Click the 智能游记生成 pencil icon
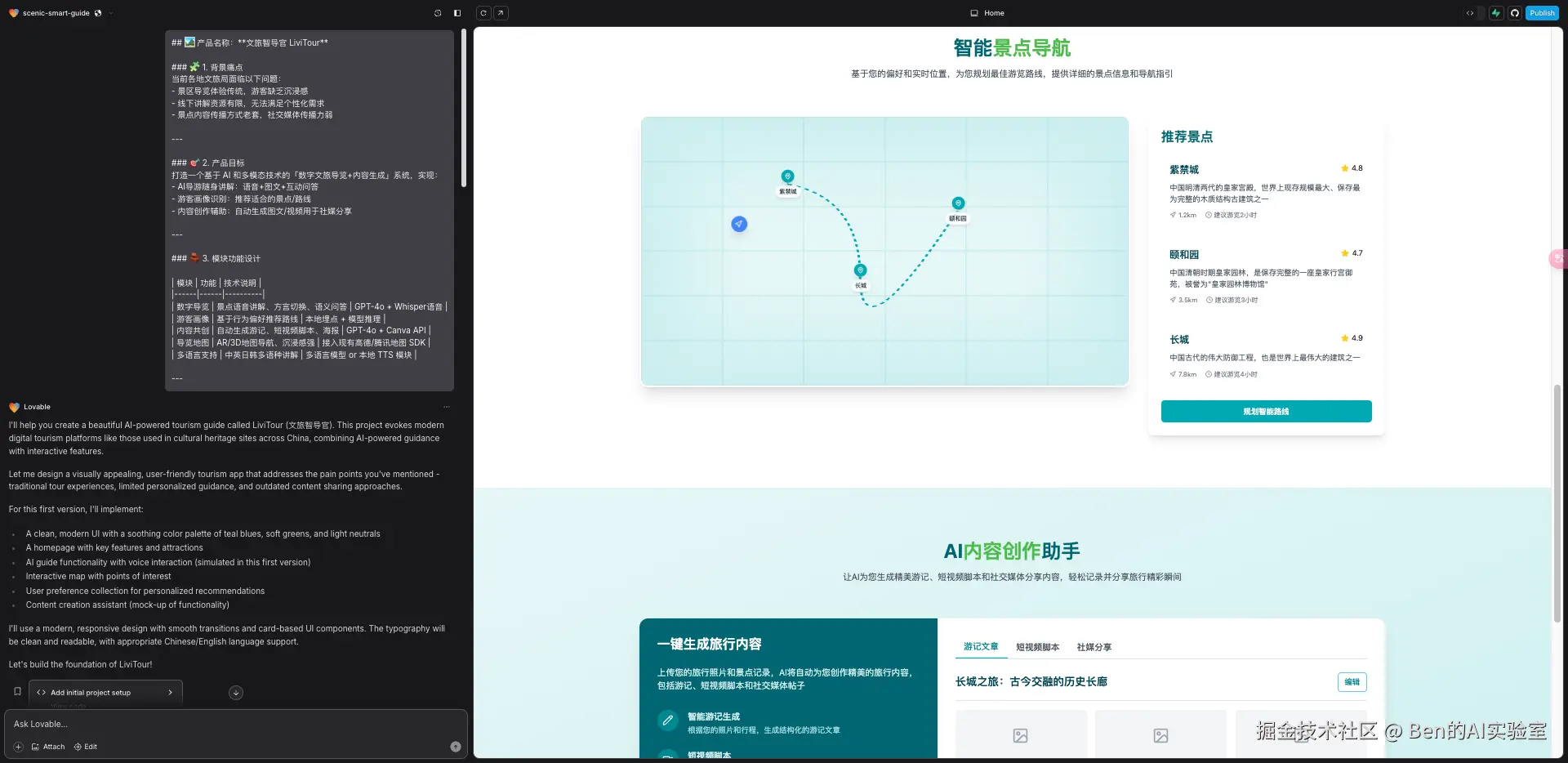The image size is (1568, 763). 668,721
